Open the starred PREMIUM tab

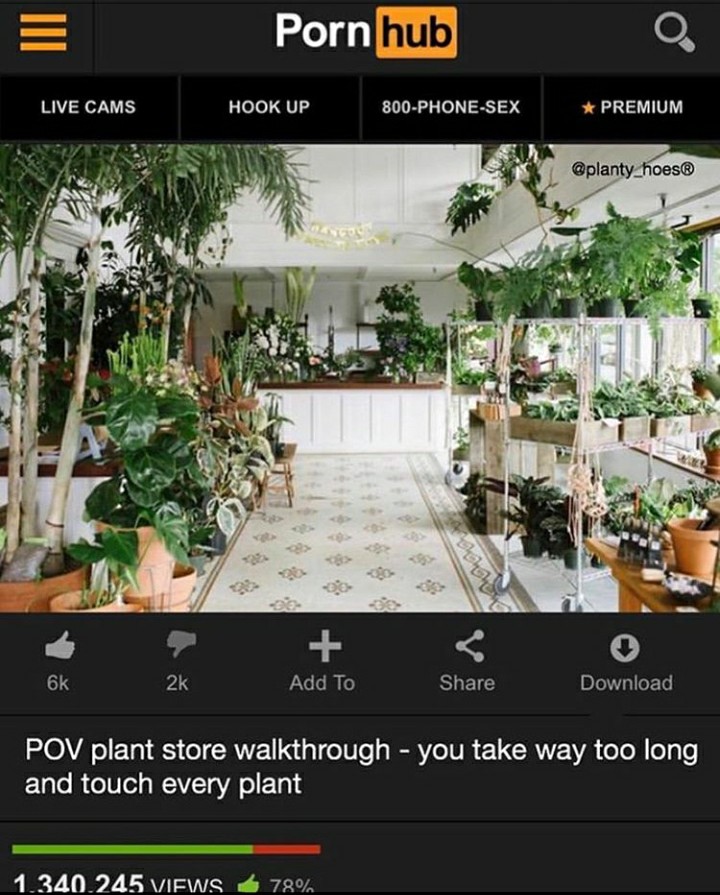point(632,107)
